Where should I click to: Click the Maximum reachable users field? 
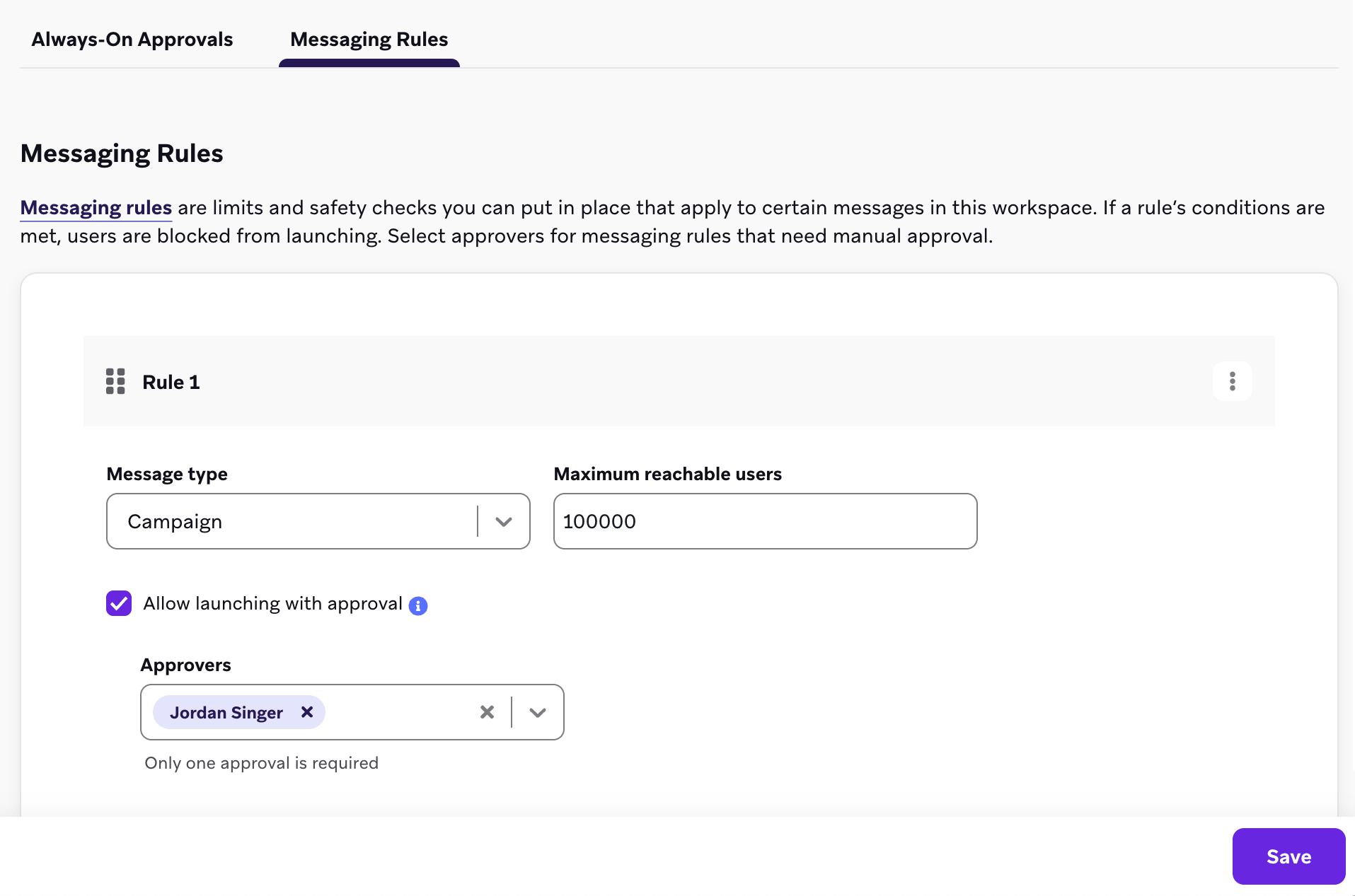[x=764, y=521]
